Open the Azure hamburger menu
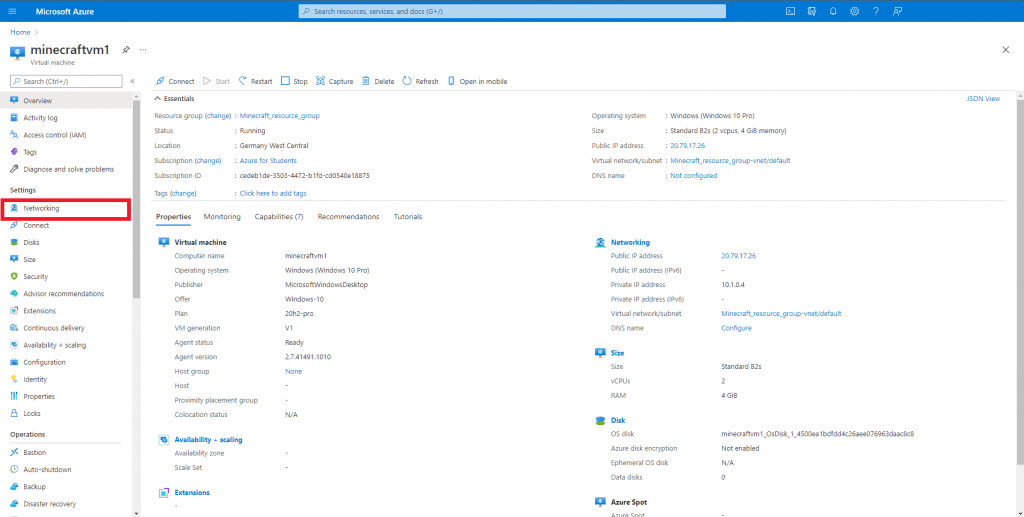This screenshot has width=1024, height=517. coord(14,11)
